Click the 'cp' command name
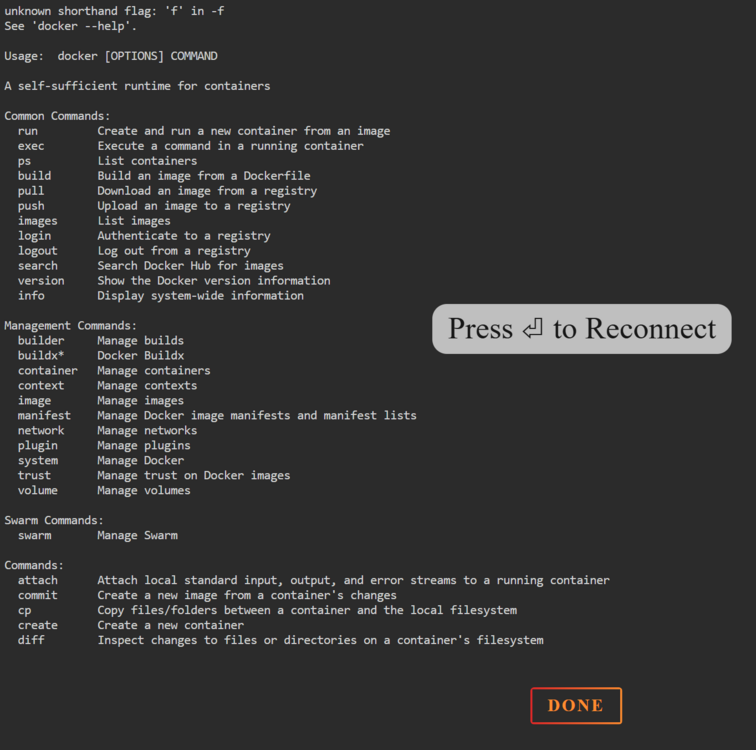 point(25,610)
